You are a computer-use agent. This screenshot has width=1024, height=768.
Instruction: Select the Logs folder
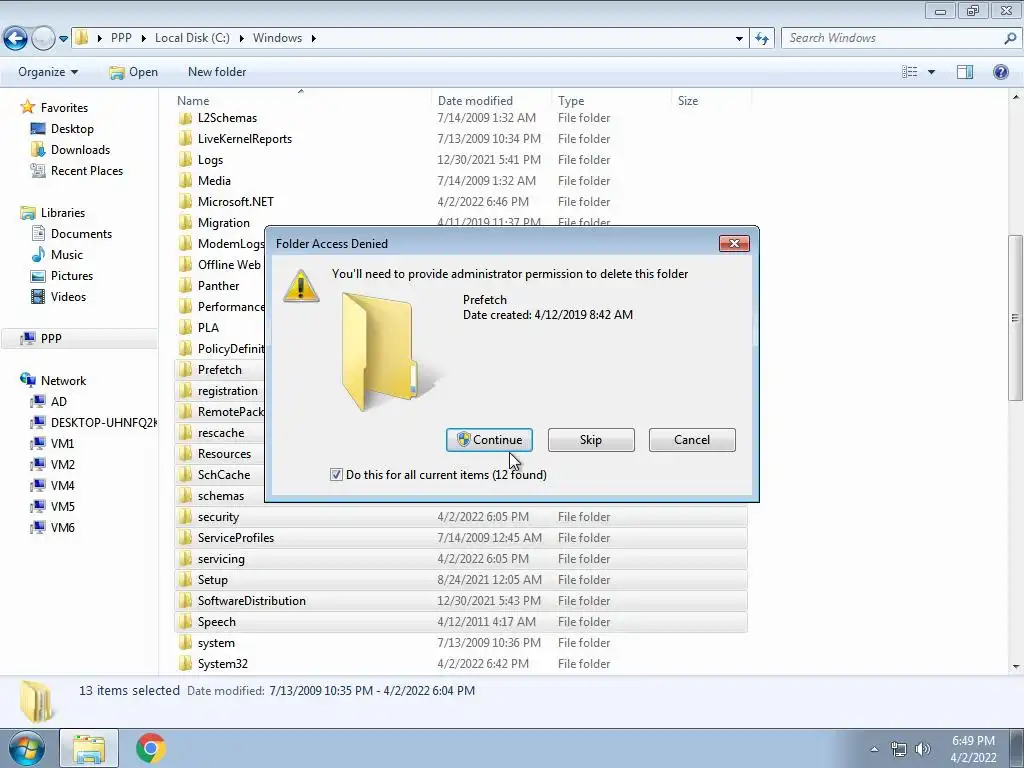(x=210, y=159)
